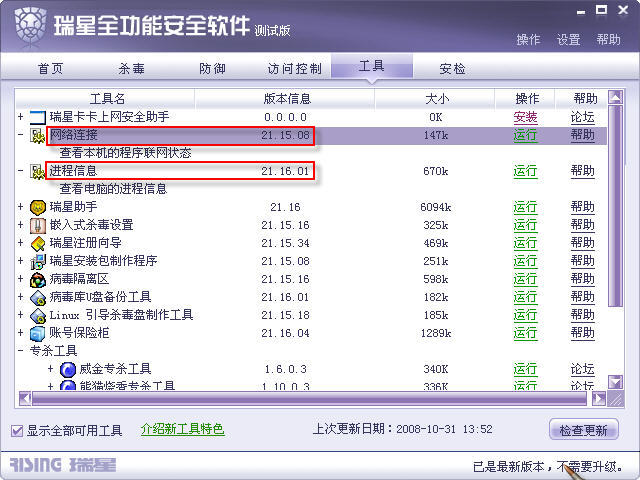
Task: Click size value 6094k
Action: coord(436,208)
